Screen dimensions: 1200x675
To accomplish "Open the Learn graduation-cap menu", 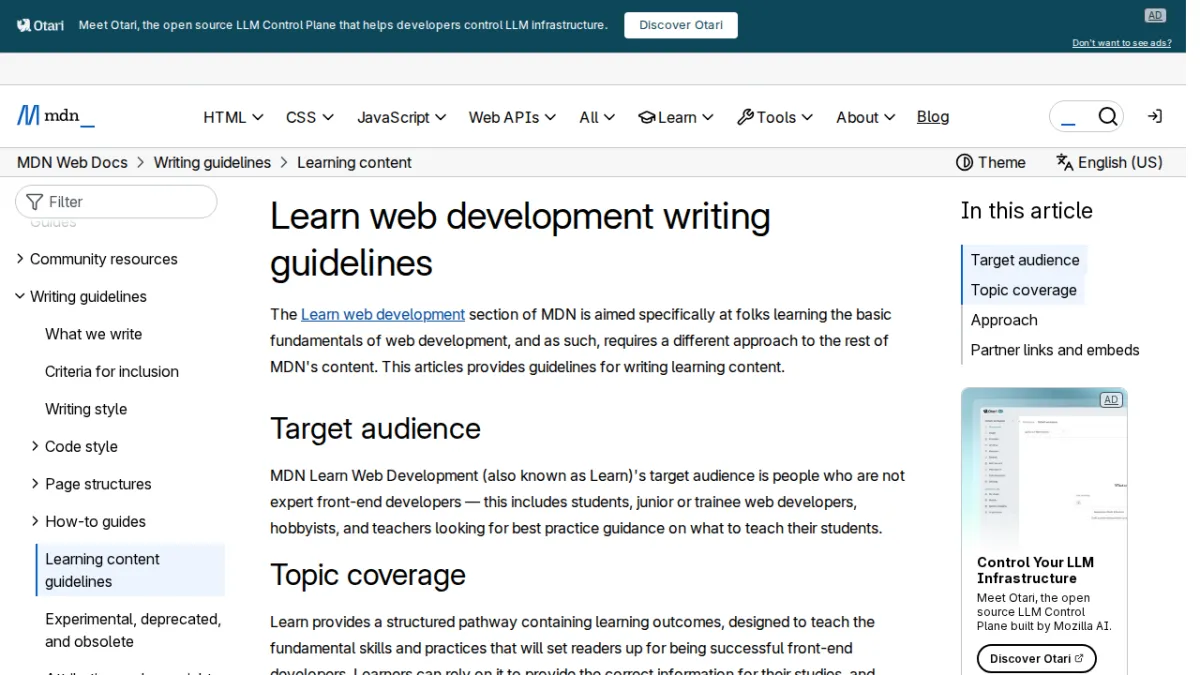I will [676, 117].
